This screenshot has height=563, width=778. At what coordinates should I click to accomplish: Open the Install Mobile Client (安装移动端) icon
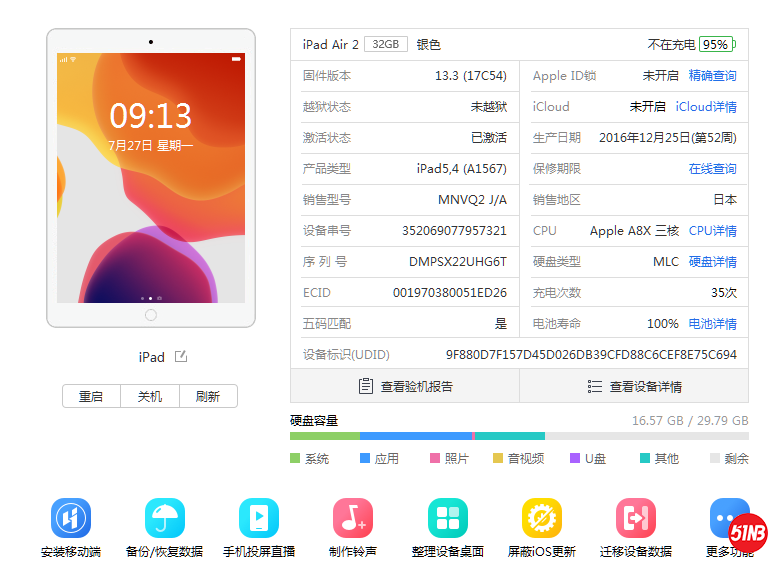[71, 518]
